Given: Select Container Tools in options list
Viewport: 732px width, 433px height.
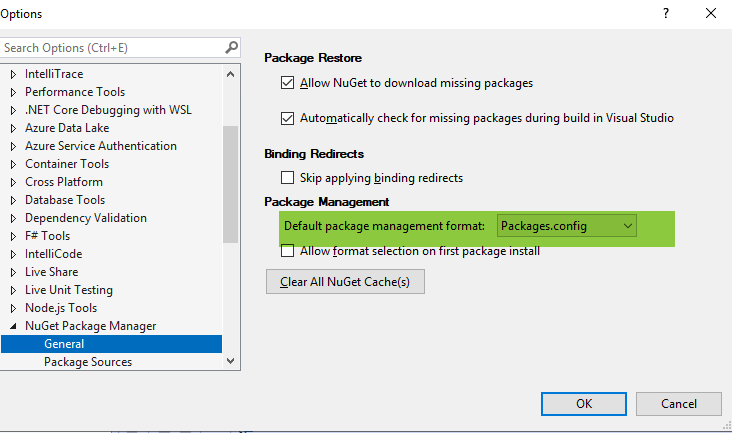Looking at the screenshot, I should click(67, 164).
